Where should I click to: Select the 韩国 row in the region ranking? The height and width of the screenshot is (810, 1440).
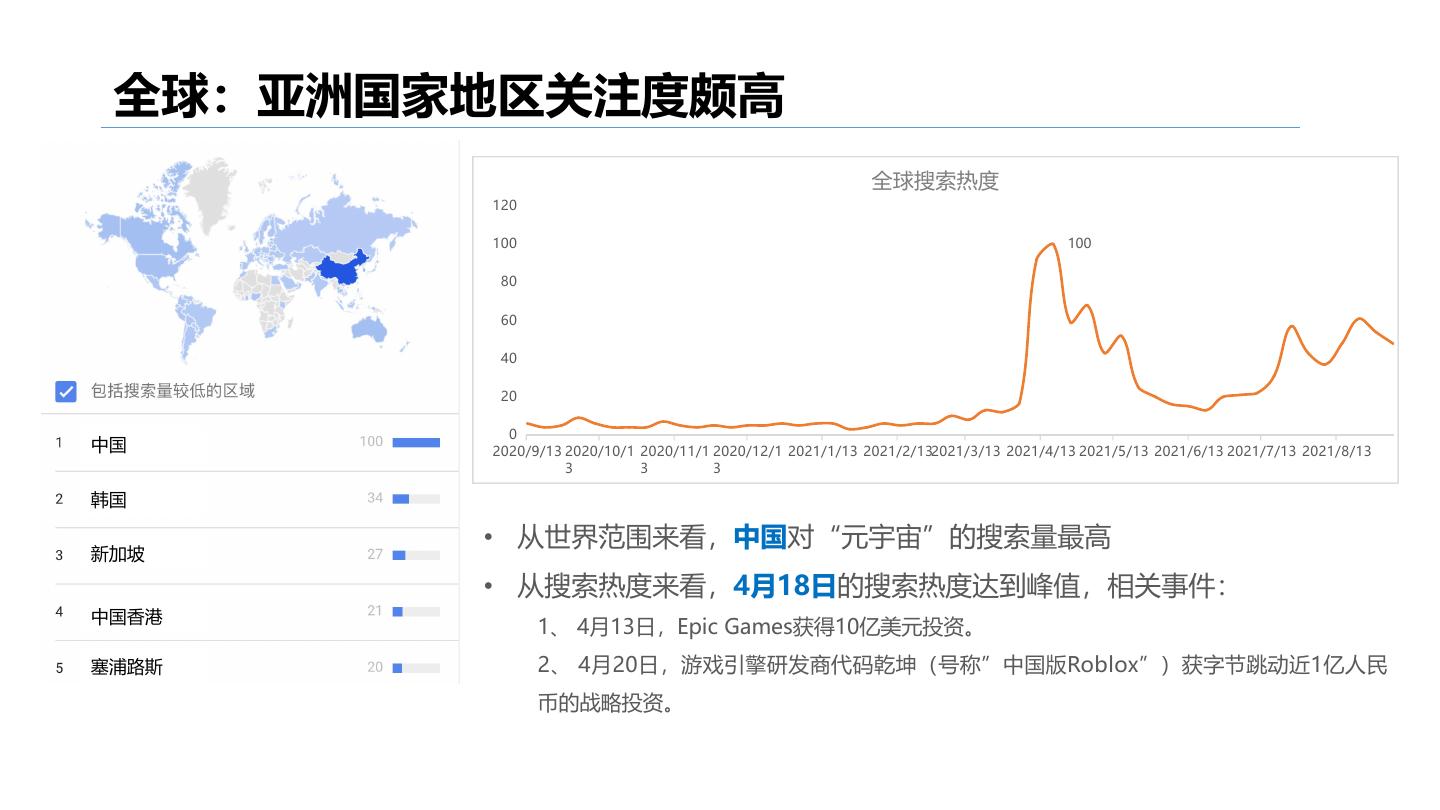(x=250, y=499)
